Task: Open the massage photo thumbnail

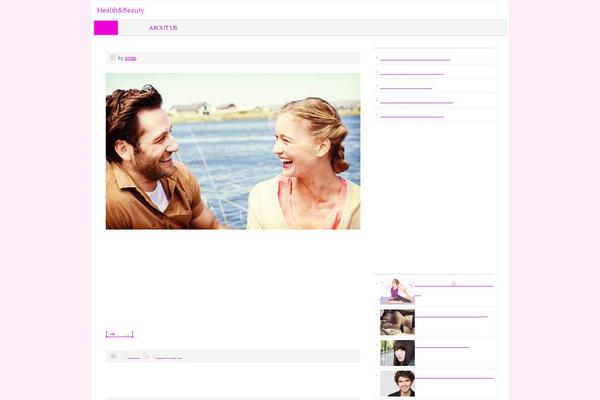Action: [397, 322]
